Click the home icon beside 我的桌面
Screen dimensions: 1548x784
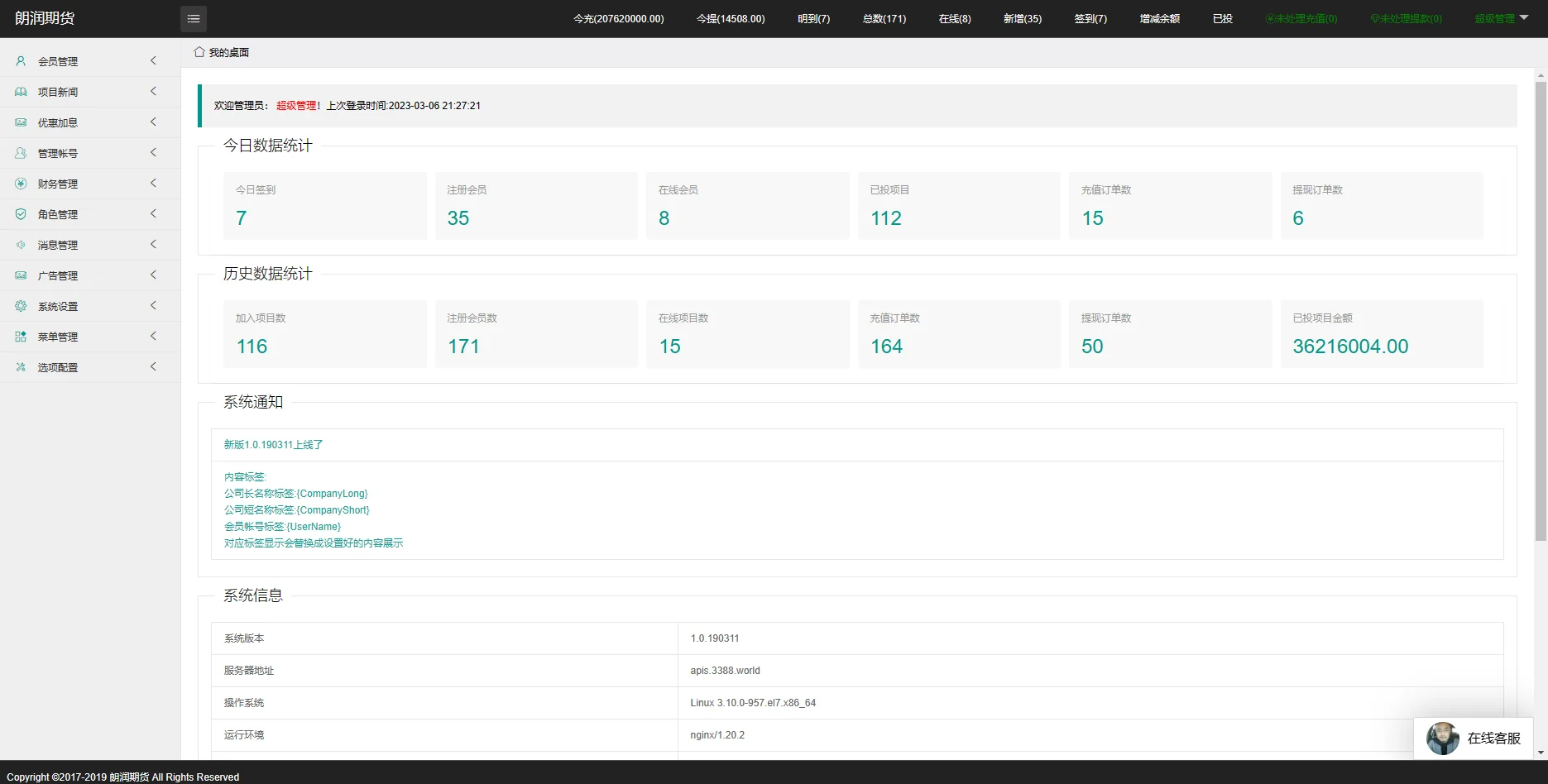[x=199, y=52]
